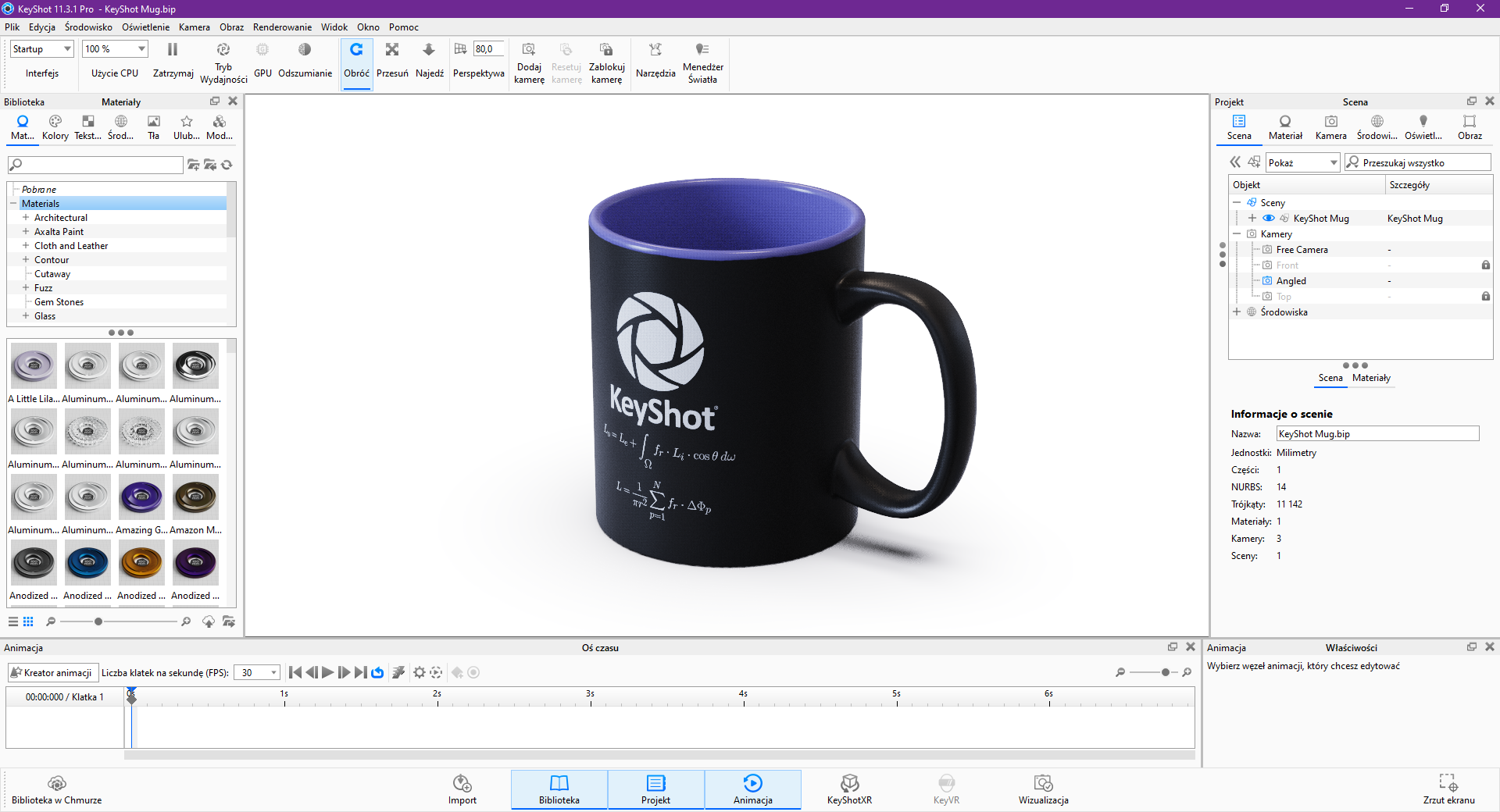Screen dimensions: 1500x812
Task: Click the Nazwa scene name field
Action: [1377, 434]
